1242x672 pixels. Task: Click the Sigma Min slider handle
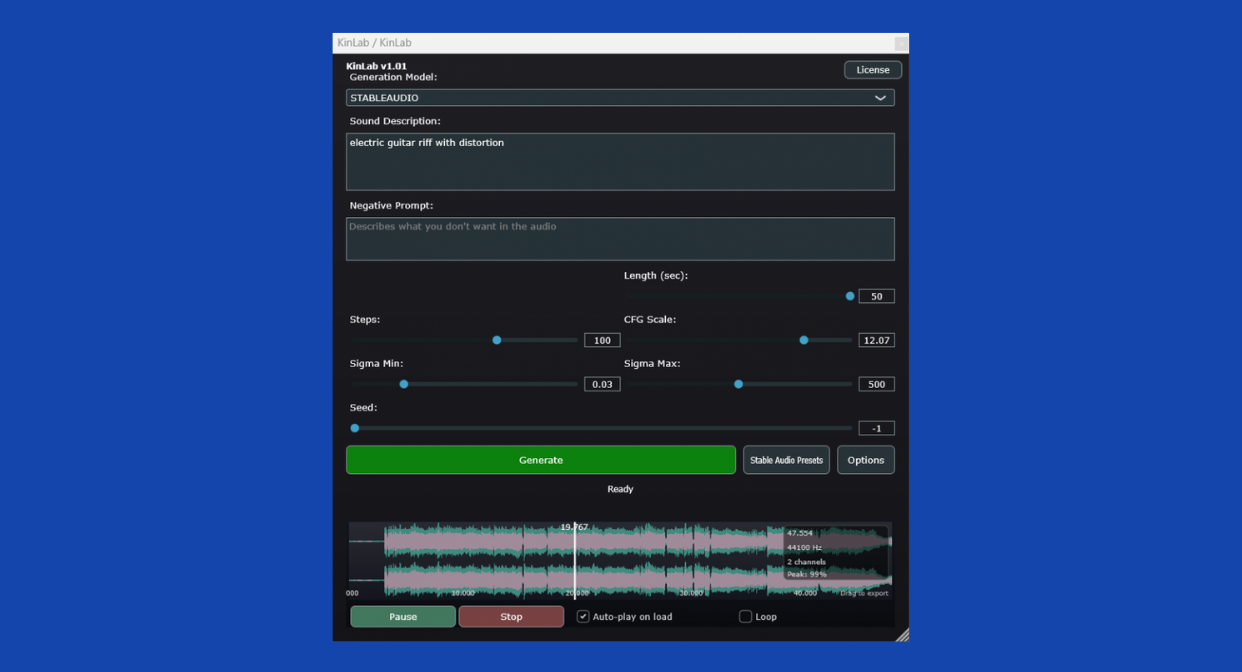coord(404,384)
